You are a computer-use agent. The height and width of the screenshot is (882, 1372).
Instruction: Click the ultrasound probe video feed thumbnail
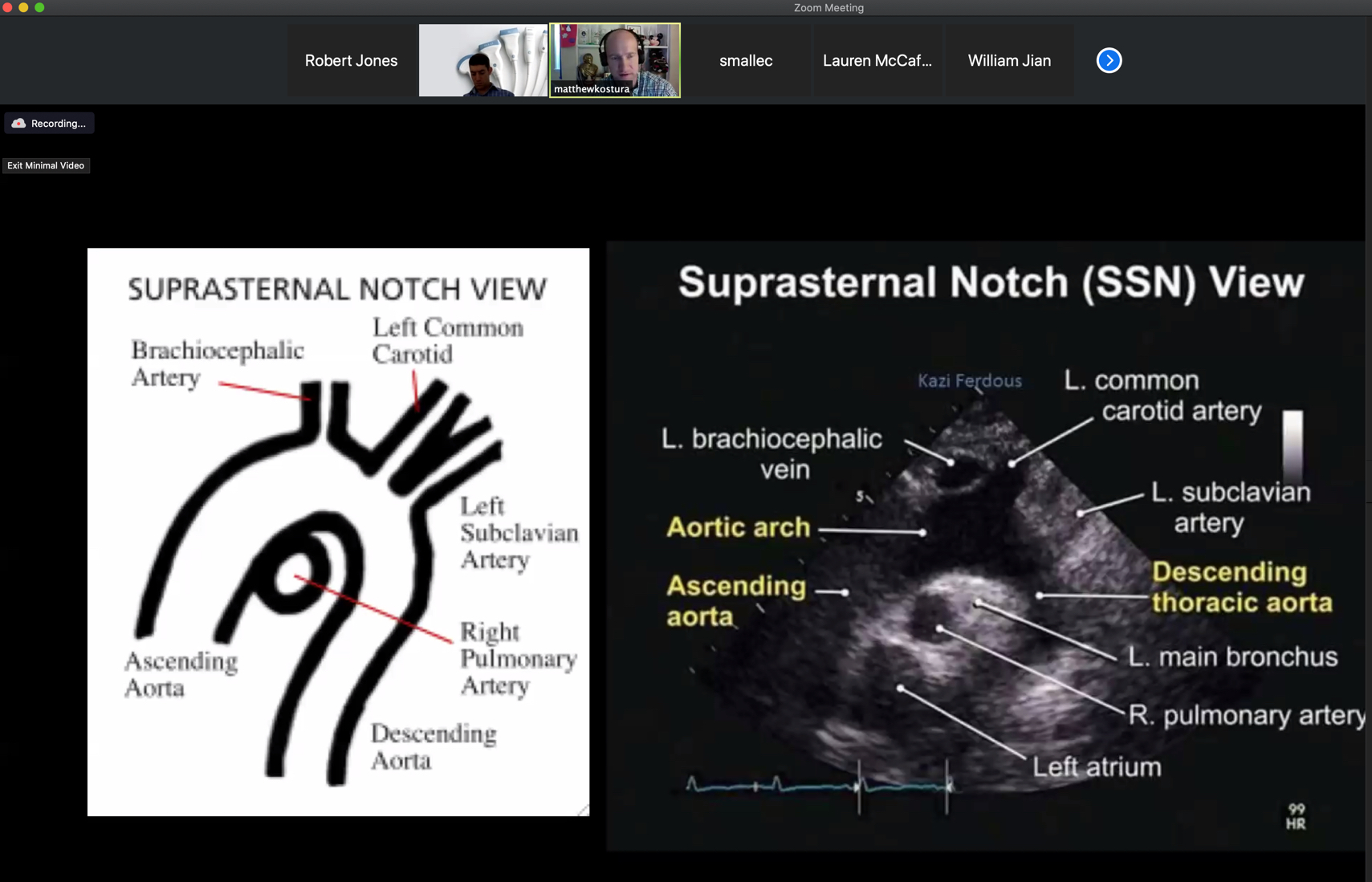coord(483,59)
